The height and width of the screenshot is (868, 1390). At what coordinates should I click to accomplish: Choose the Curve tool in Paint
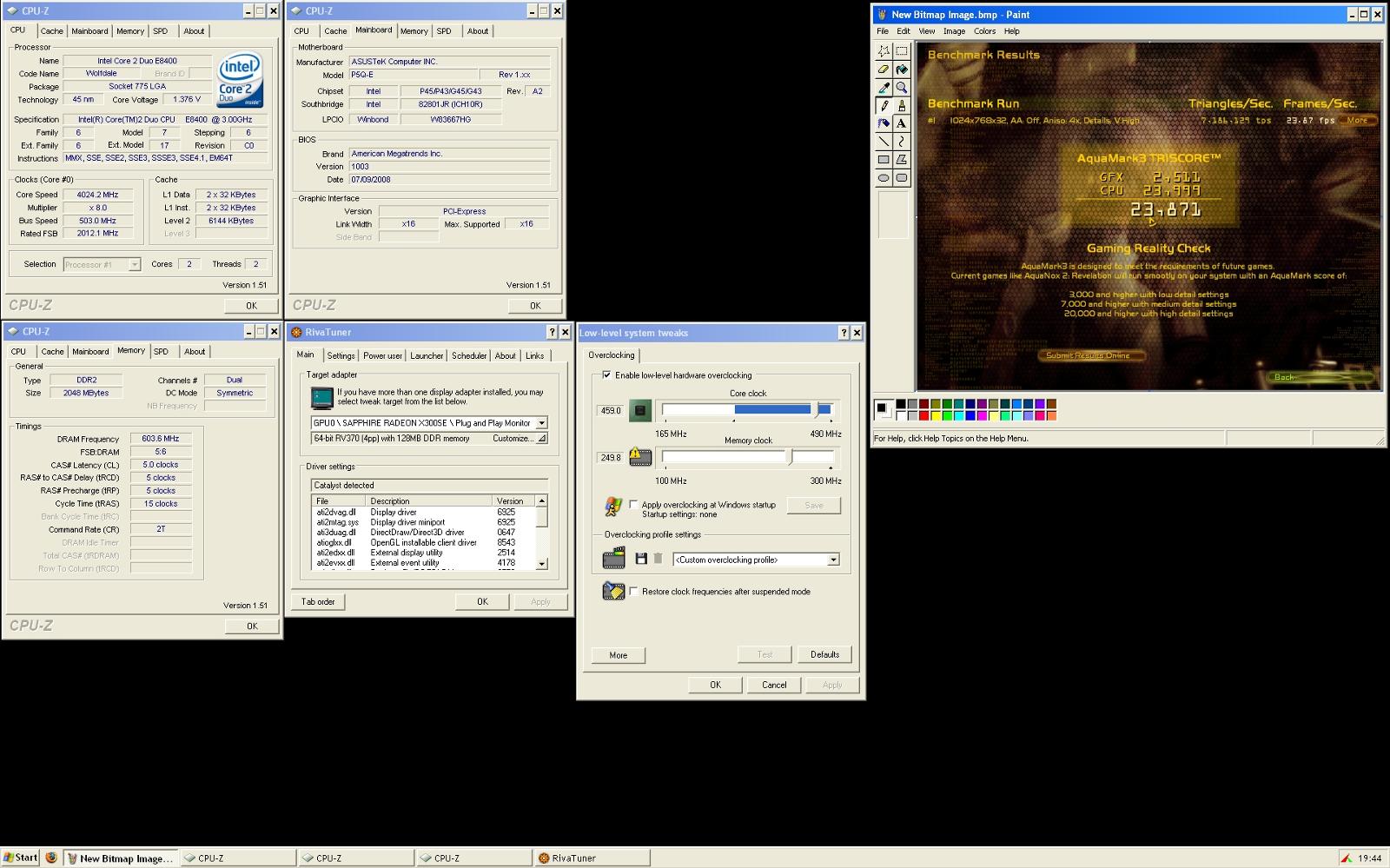[x=902, y=142]
